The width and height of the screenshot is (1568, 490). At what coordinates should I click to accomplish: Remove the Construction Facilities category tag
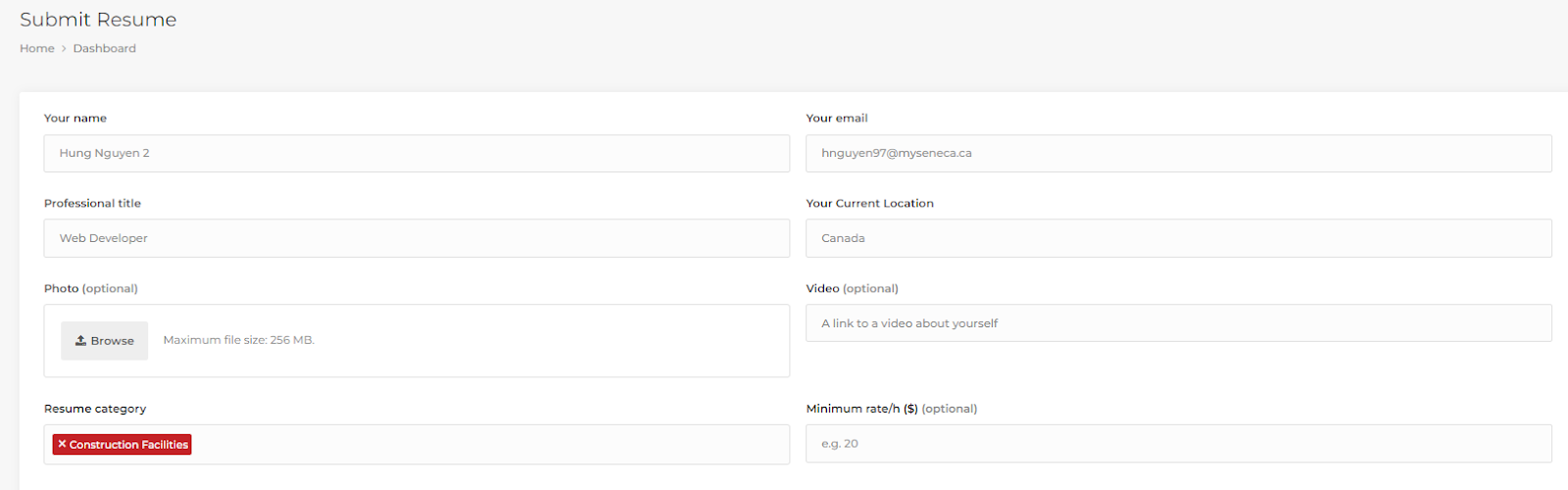[x=62, y=444]
